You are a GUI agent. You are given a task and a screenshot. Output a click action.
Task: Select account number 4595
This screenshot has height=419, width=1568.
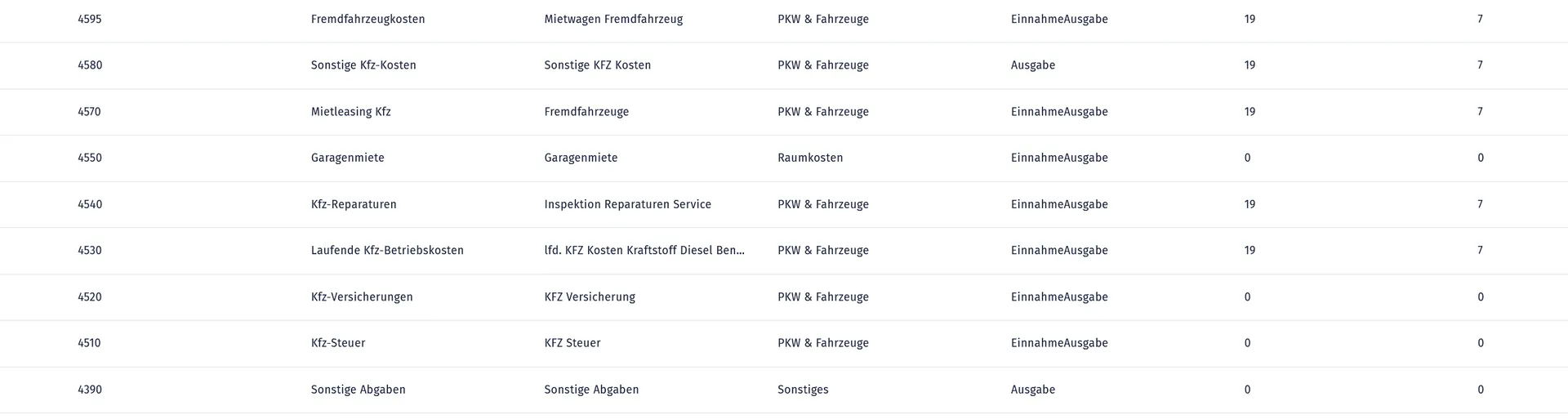90,19
